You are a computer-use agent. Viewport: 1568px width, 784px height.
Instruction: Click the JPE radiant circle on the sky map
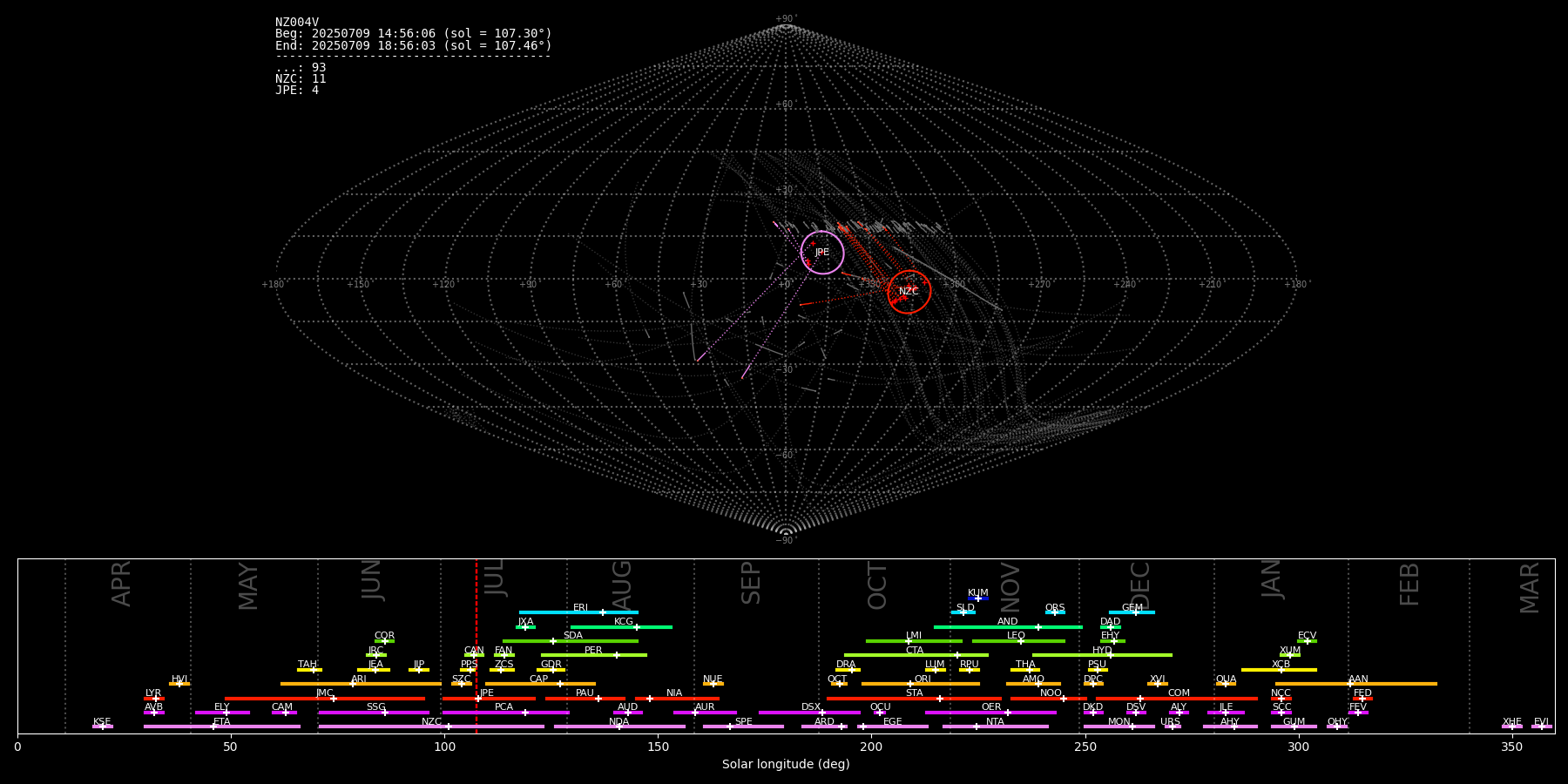(x=822, y=253)
